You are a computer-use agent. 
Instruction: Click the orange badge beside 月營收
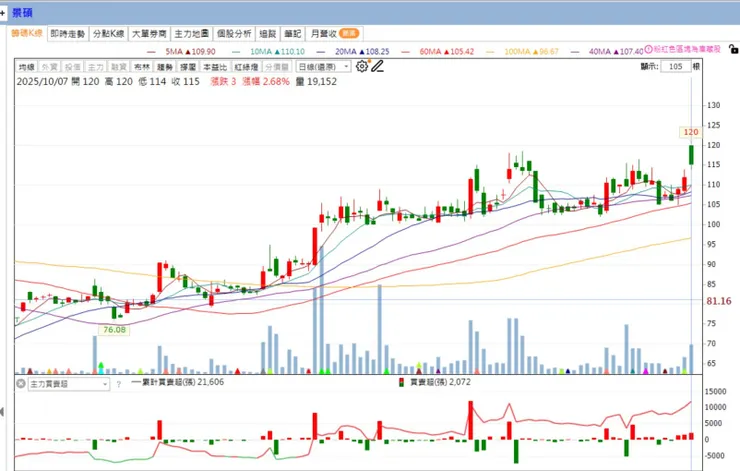349,33
